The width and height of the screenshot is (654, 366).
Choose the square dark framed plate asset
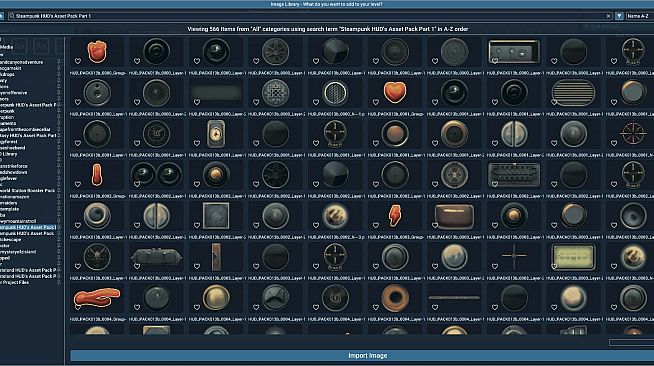tap(216, 216)
